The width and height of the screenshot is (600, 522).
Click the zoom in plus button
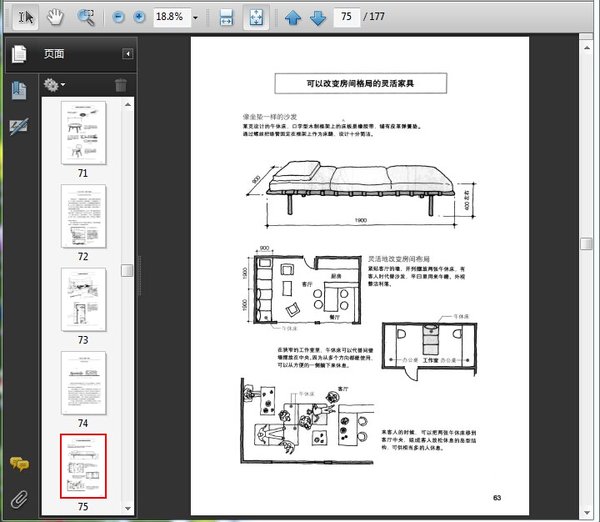pos(139,17)
